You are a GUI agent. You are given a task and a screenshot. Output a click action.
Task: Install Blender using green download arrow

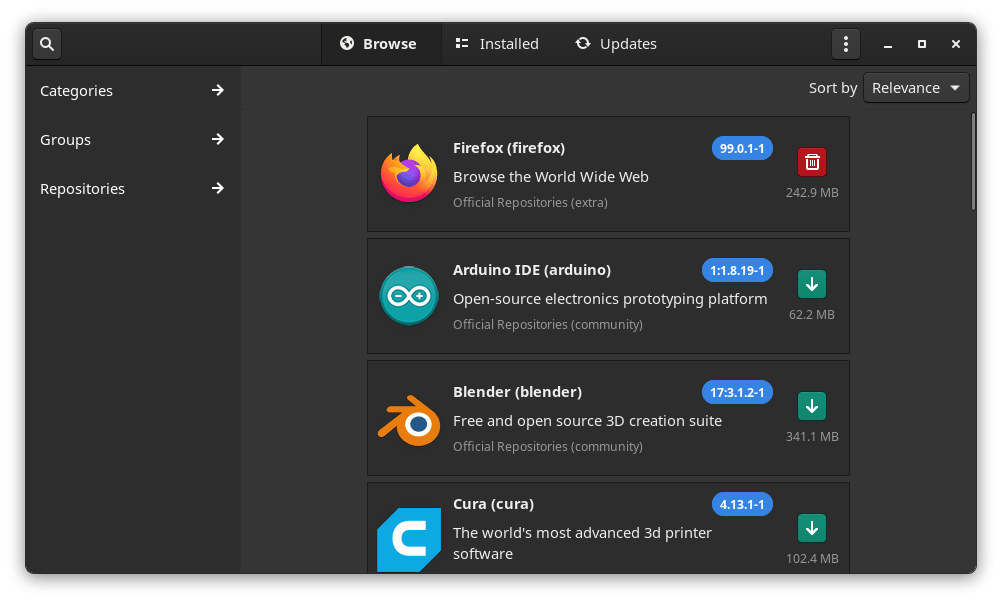812,407
